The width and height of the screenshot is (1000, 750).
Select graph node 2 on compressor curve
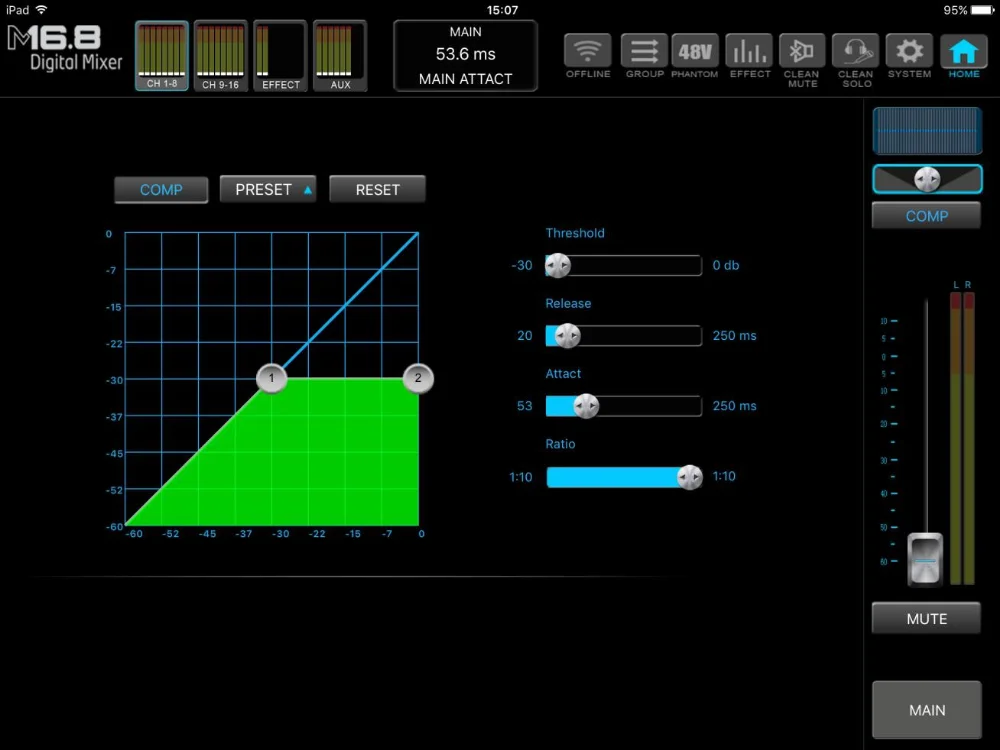(418, 378)
